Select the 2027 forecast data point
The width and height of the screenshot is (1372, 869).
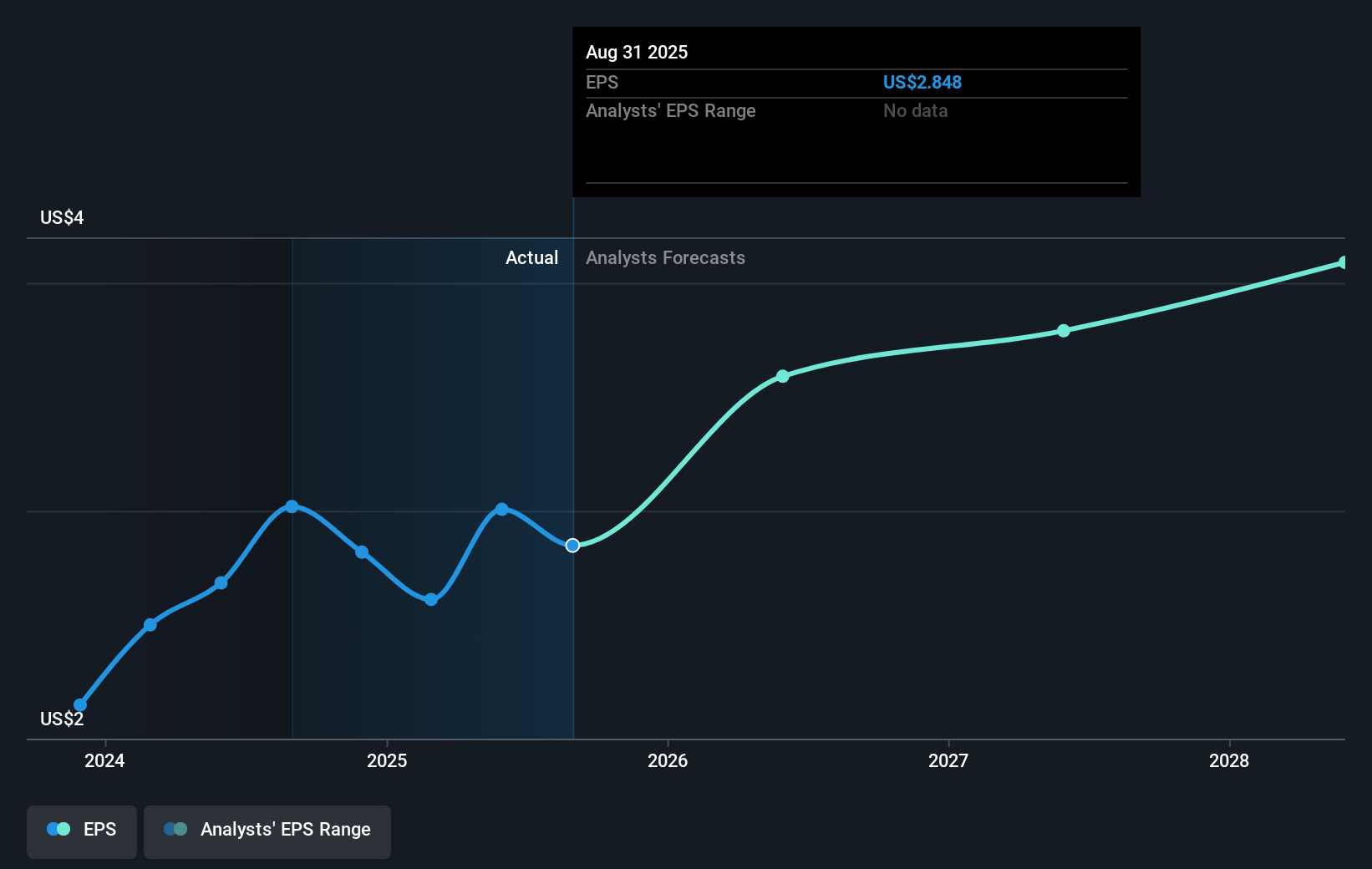pyautogui.click(x=1063, y=331)
